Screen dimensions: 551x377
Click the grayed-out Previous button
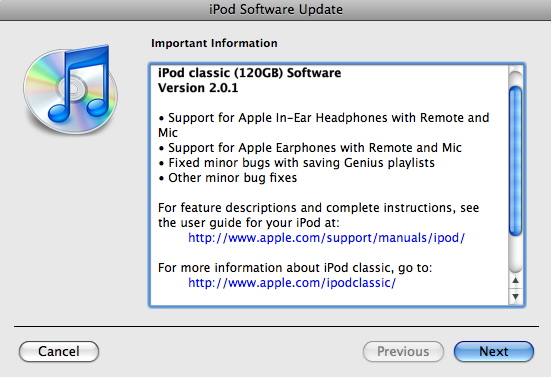403,351
